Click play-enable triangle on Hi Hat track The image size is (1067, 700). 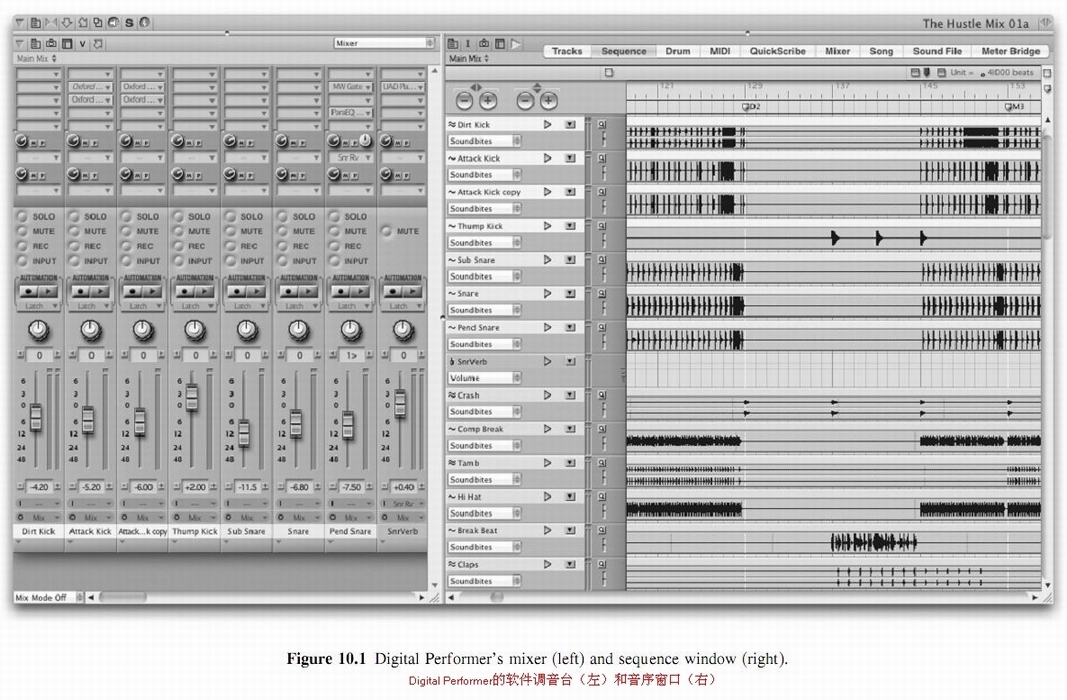point(548,497)
